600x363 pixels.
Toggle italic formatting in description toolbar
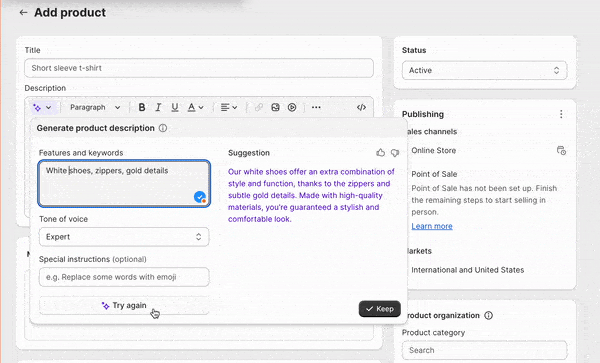(x=158, y=107)
